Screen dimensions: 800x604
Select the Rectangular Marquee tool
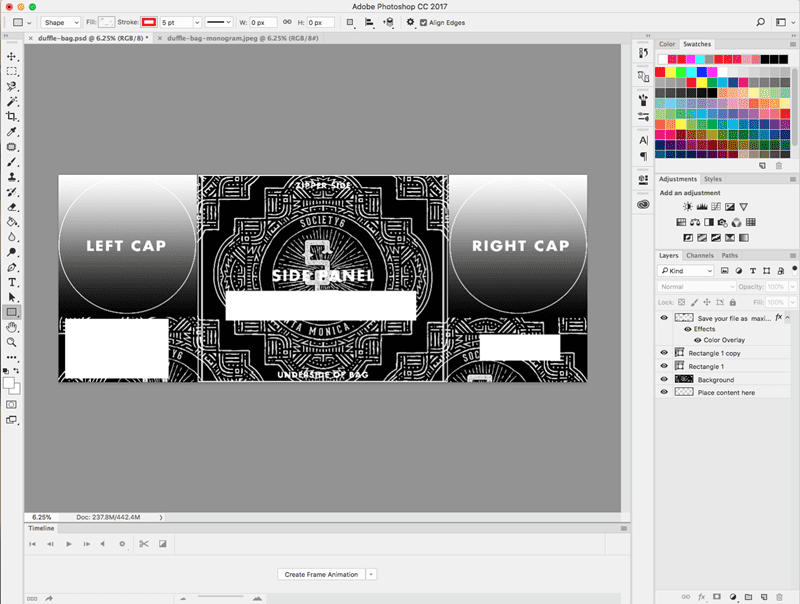12,71
